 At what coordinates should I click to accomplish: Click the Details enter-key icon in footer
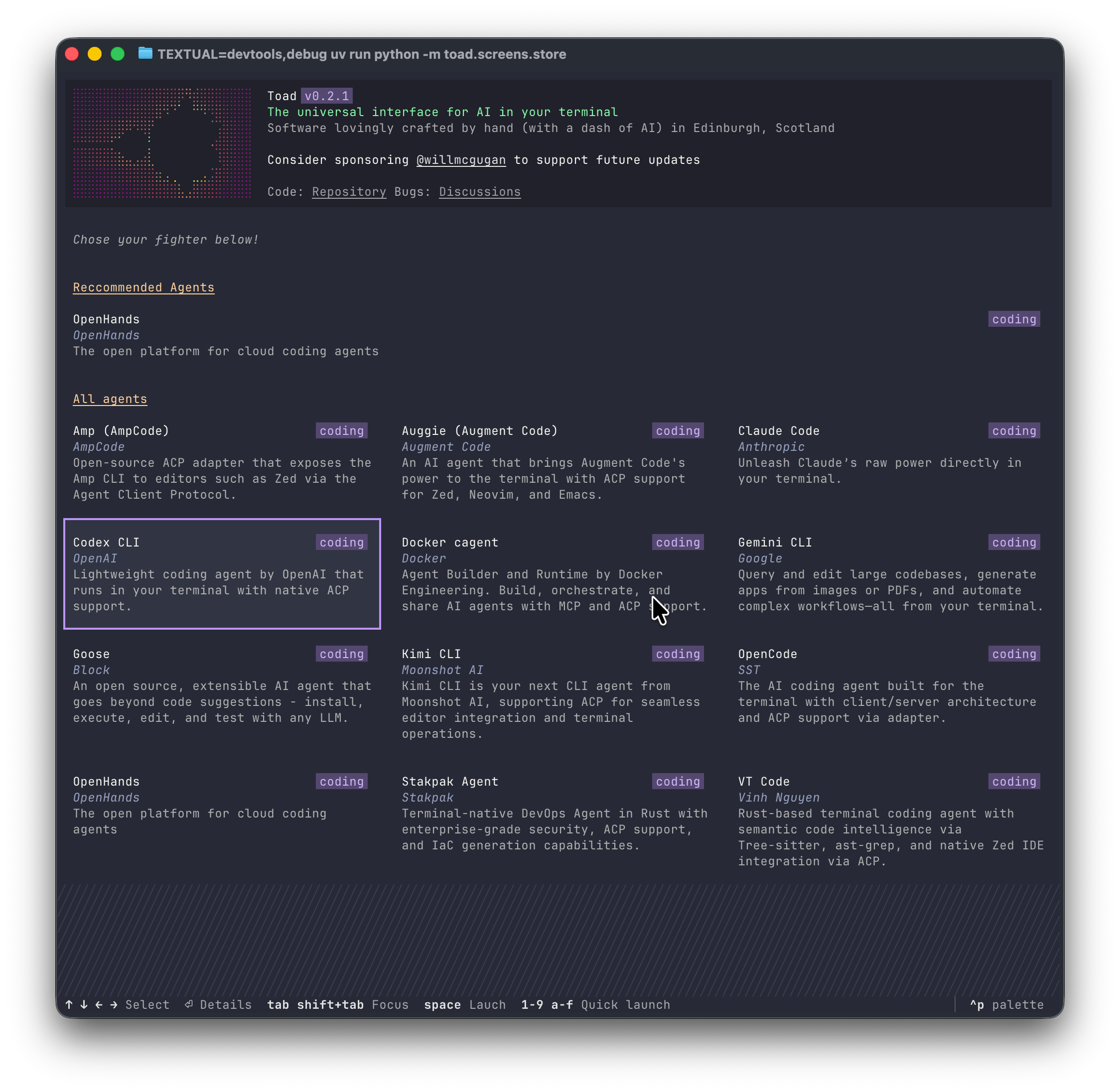189,1004
